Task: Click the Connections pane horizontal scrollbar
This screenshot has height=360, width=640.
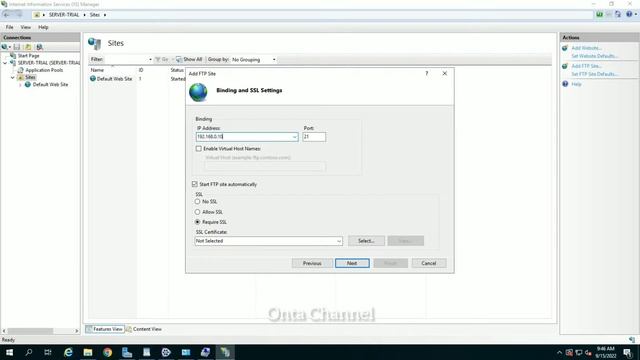Action: tap(30, 331)
